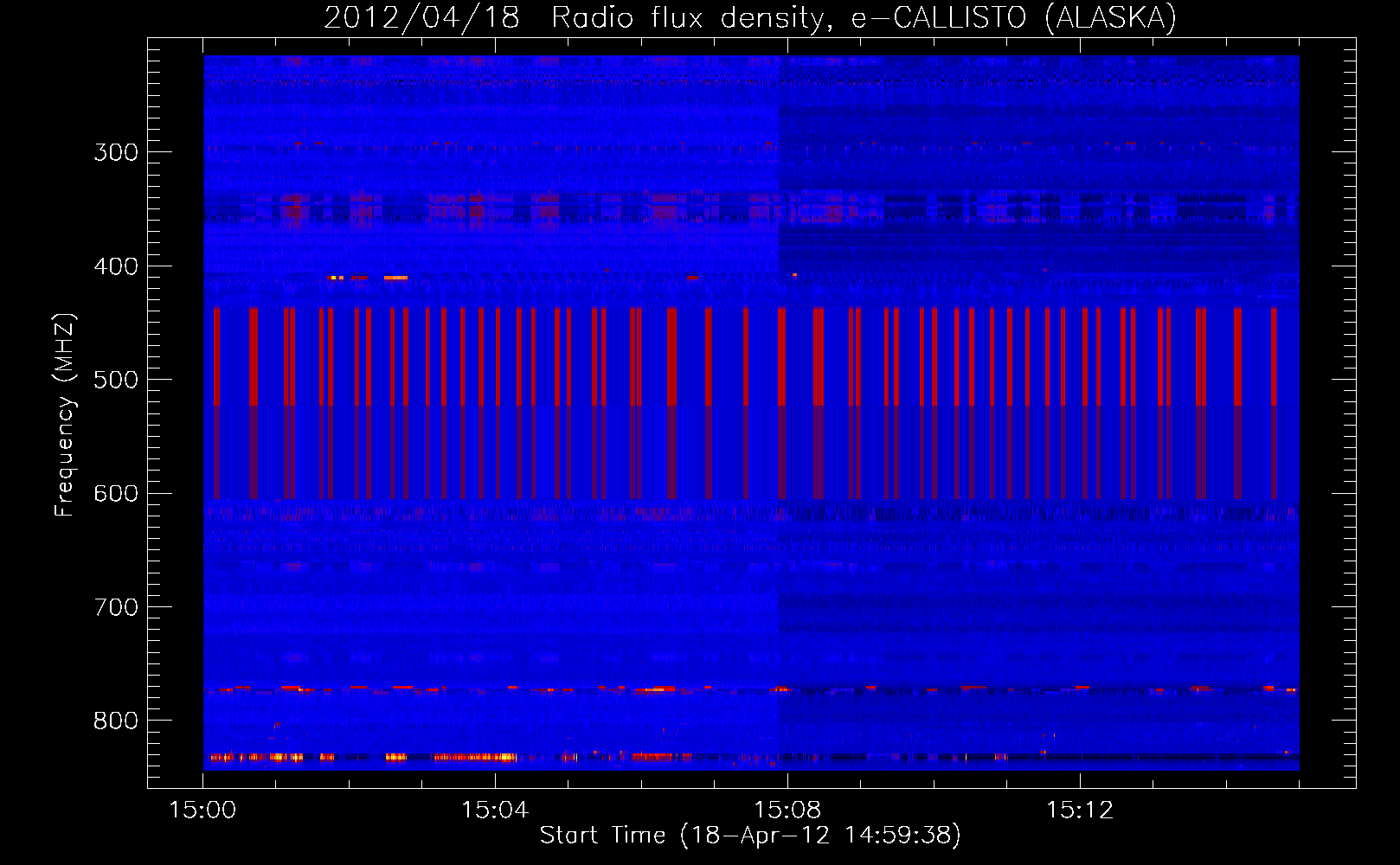Click the 'Frequency (MHZ)' y-axis label
The width and height of the screenshot is (1400, 865).
(x=65, y=415)
